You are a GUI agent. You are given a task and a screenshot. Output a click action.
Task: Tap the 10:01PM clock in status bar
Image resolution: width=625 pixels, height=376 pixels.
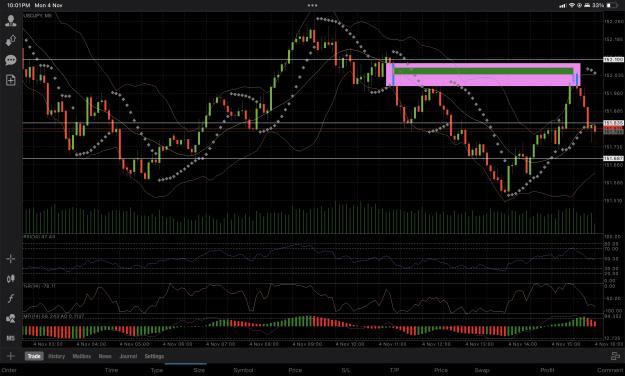point(18,5)
